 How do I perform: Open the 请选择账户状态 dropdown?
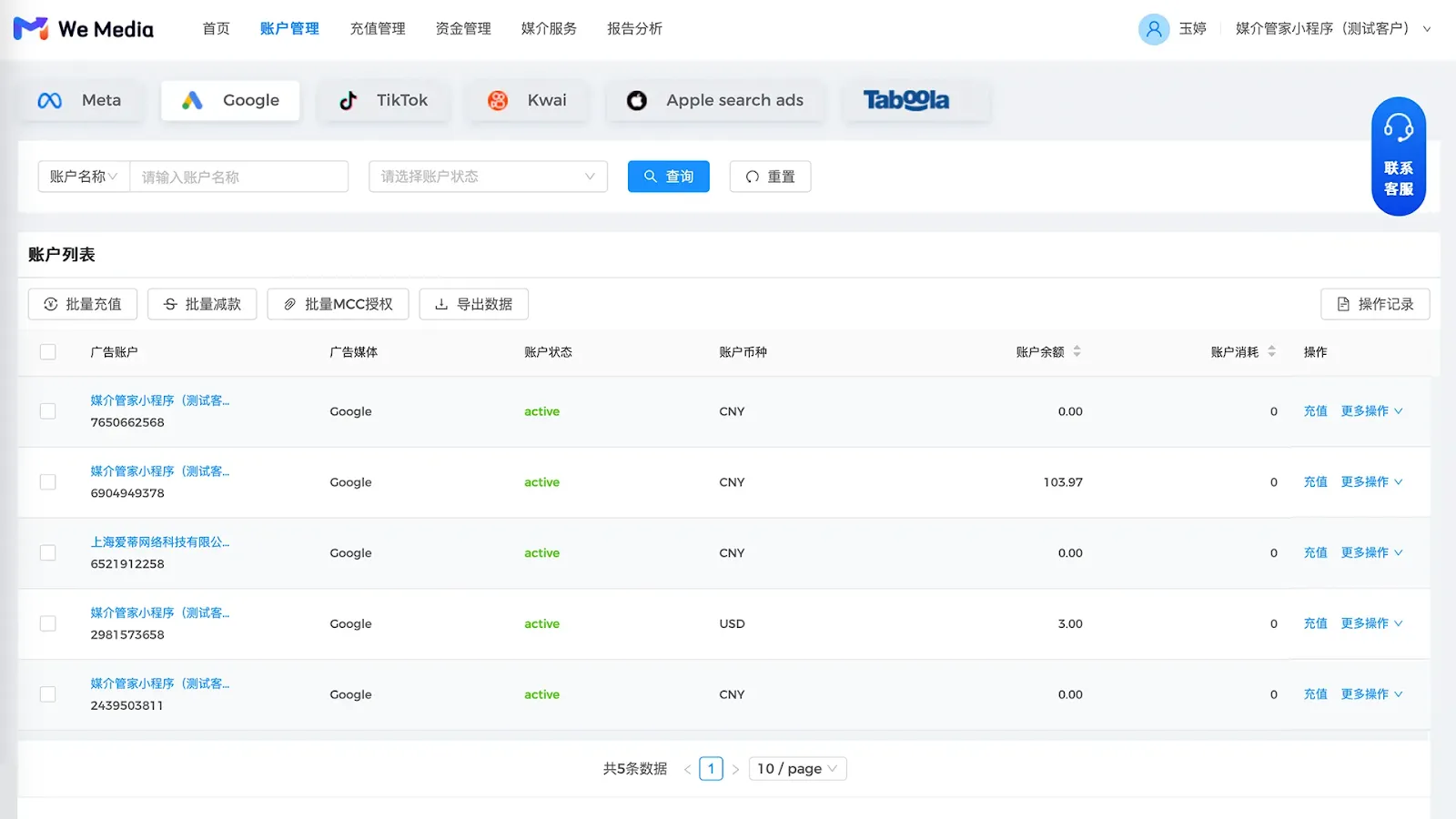(x=488, y=177)
